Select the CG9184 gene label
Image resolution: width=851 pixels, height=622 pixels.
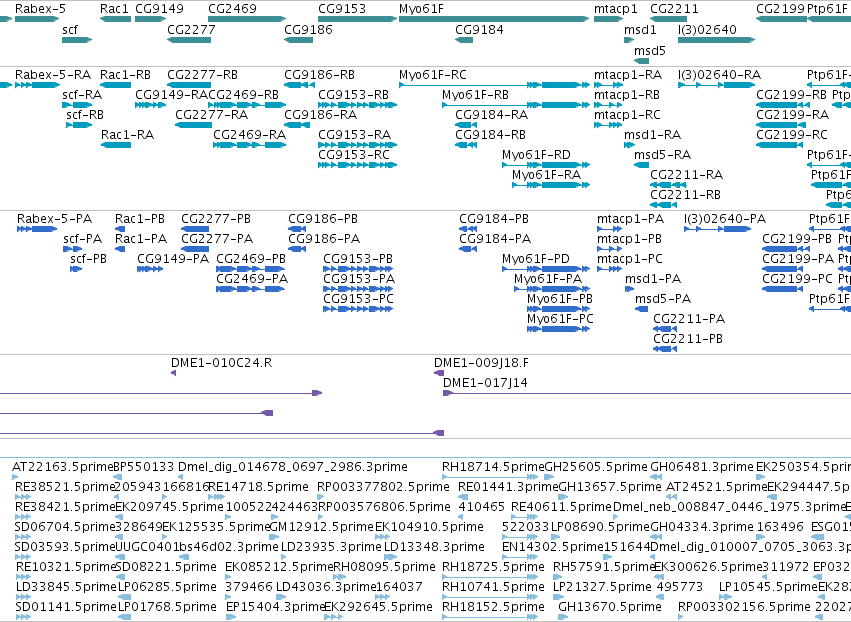[x=479, y=29]
